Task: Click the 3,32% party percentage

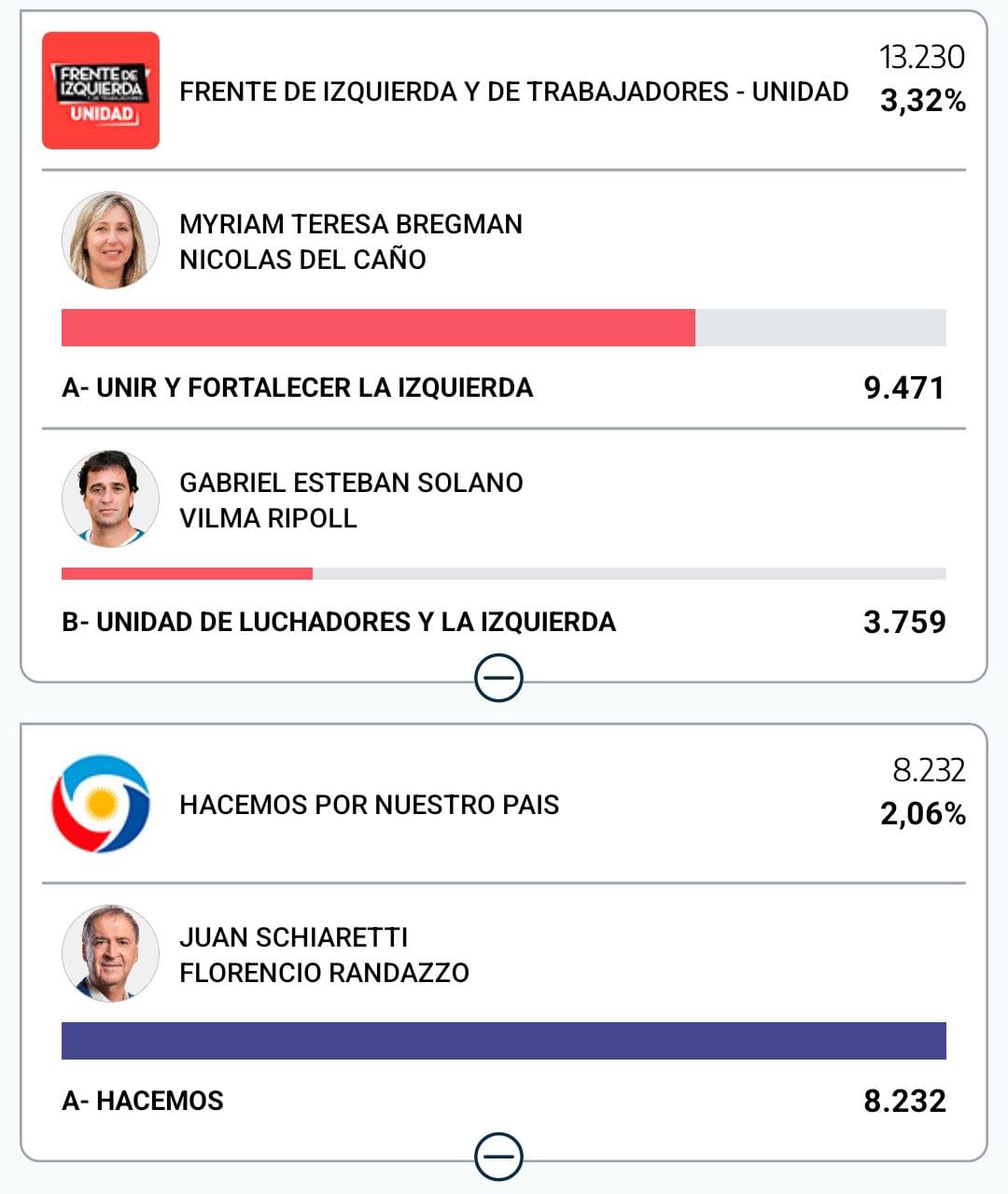Action: 922,101
